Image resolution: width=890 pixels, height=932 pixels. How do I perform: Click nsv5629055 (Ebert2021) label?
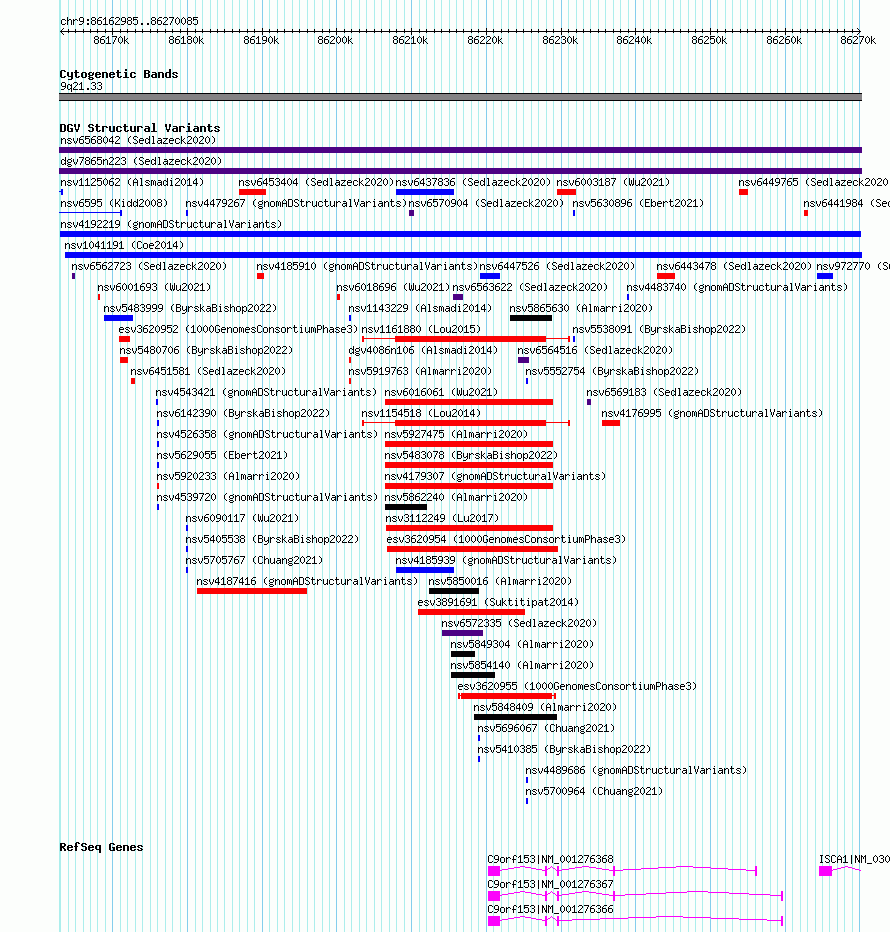pyautogui.click(x=222, y=455)
